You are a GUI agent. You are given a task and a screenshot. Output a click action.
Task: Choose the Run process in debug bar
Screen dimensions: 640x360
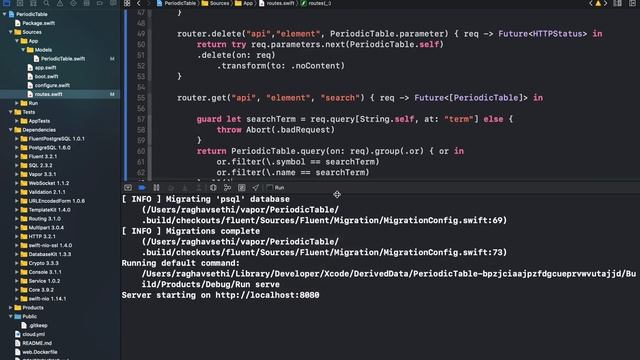click(x=276, y=187)
